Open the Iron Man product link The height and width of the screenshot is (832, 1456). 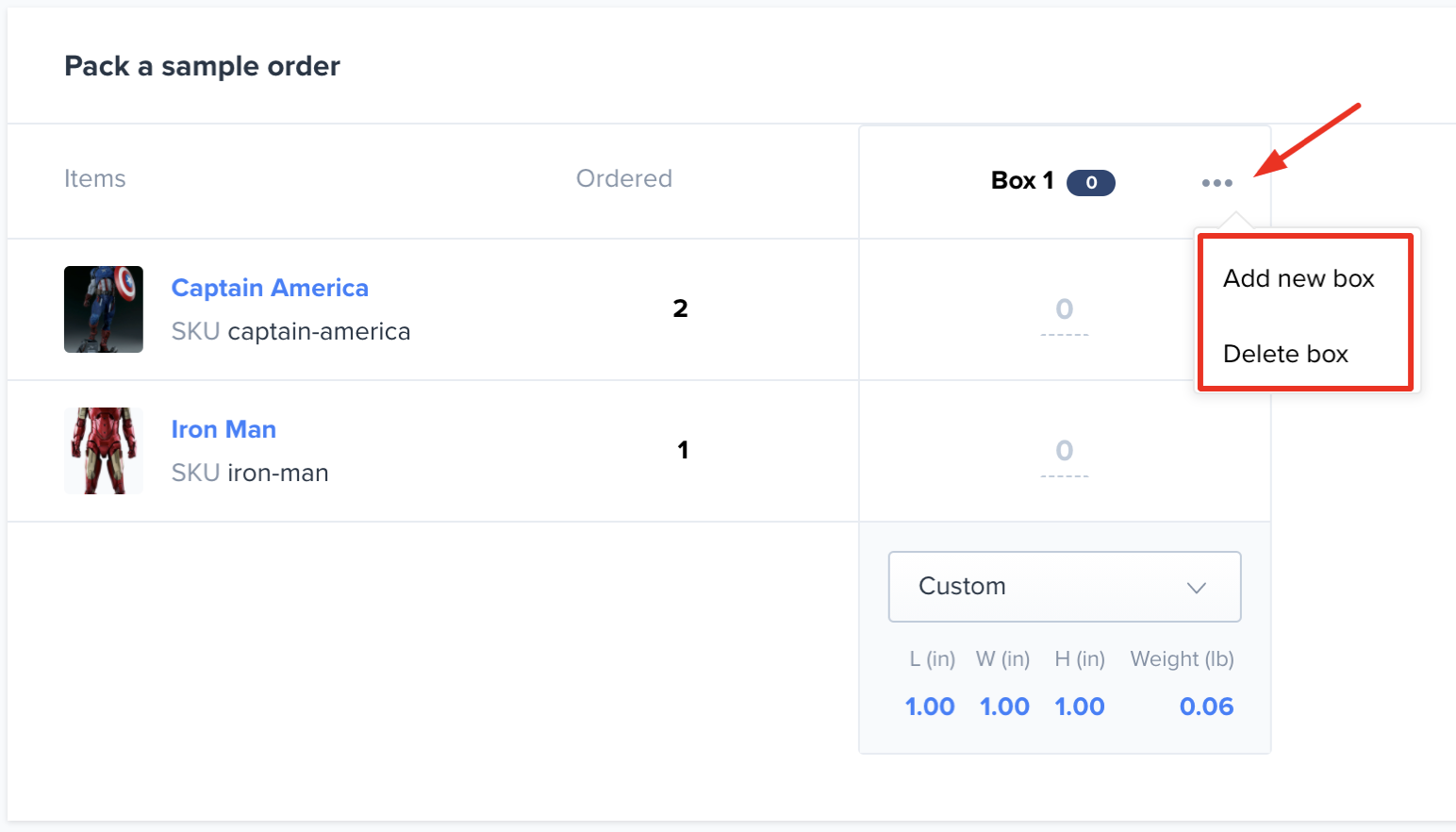pos(223,429)
